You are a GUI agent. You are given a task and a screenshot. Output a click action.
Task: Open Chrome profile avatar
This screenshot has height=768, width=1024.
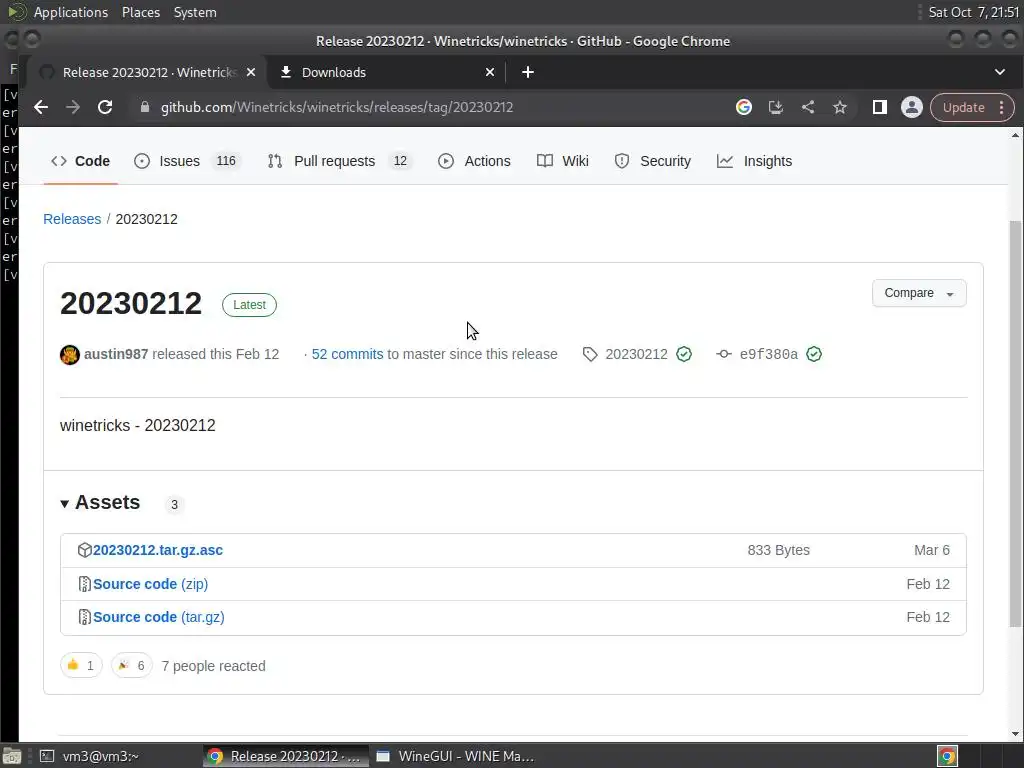click(x=912, y=107)
